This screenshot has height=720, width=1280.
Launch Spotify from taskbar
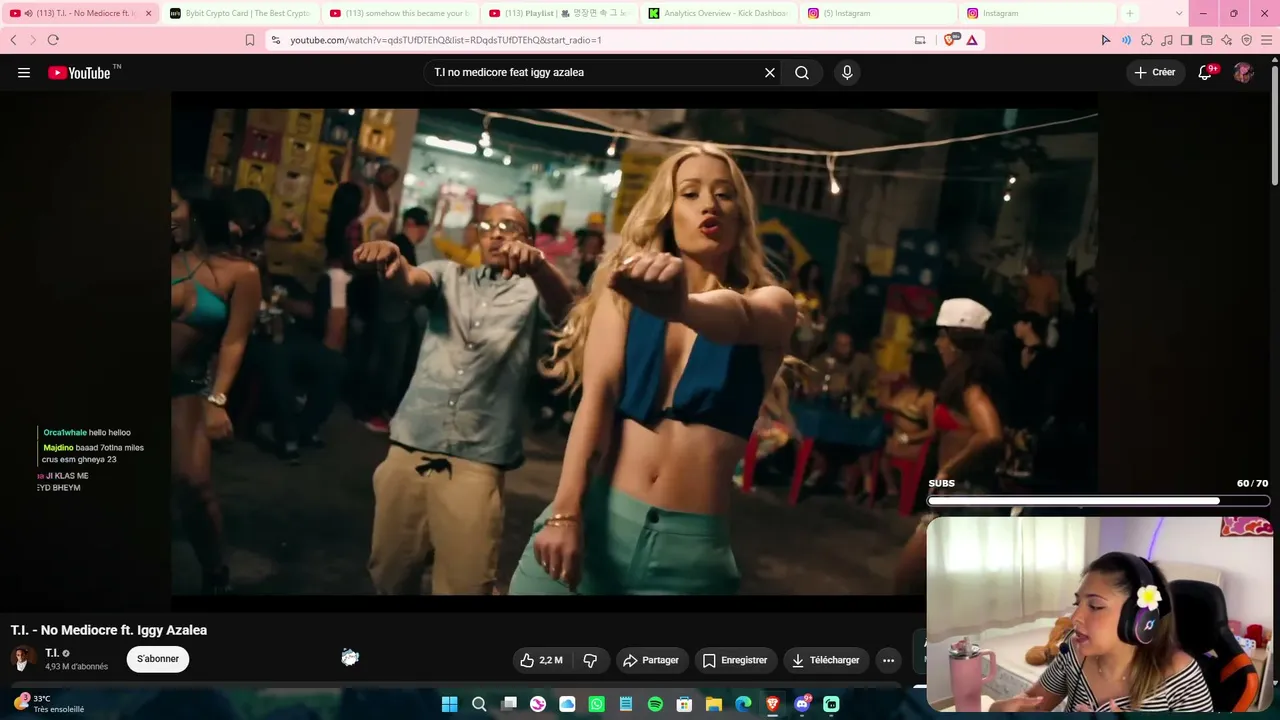pyautogui.click(x=655, y=704)
